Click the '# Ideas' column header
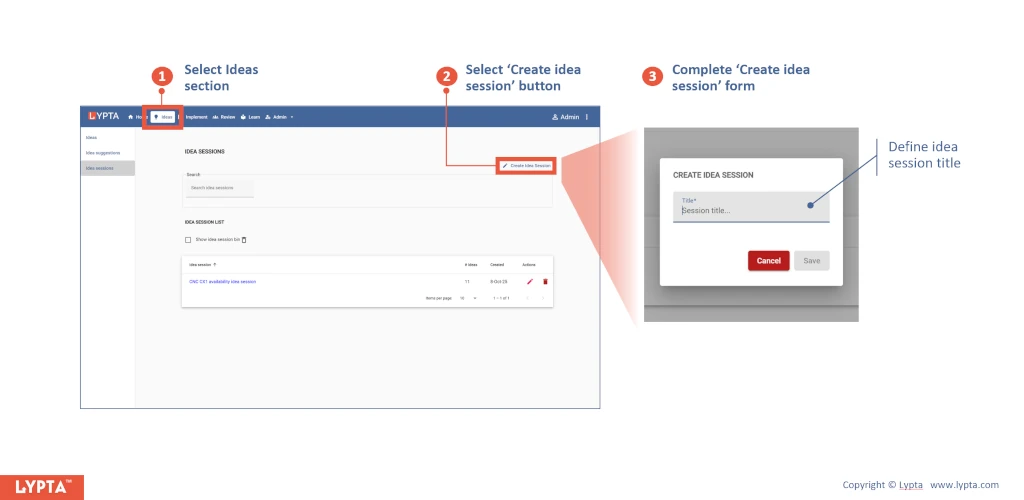 [x=471, y=264]
